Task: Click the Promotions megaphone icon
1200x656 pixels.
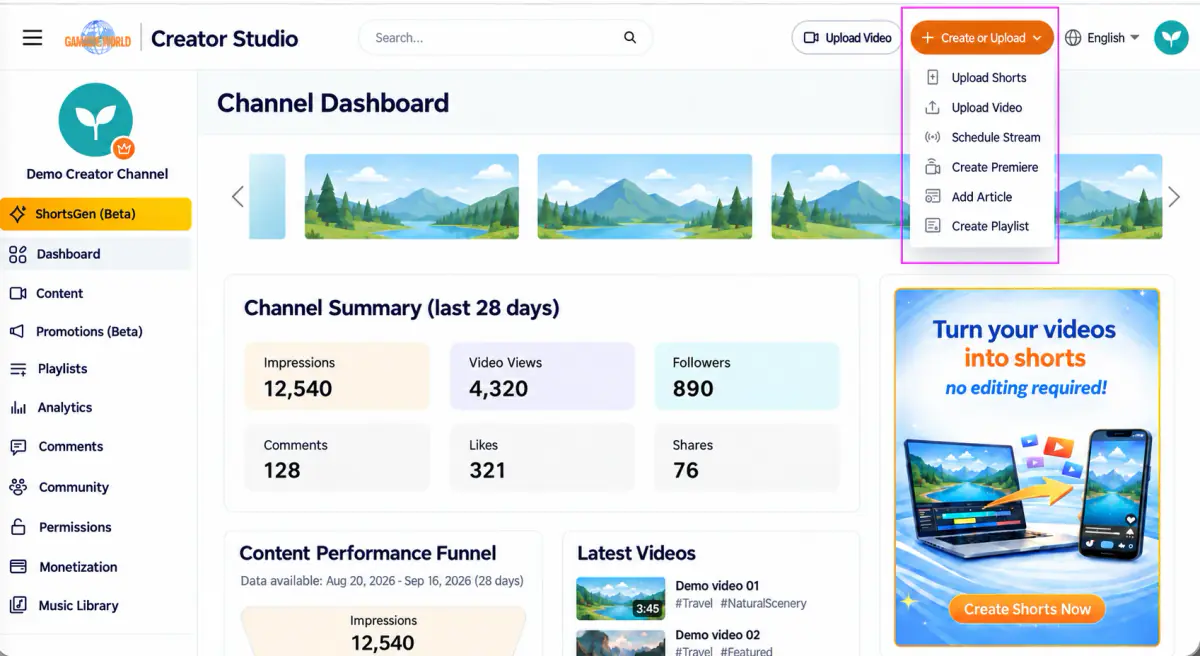Action: click(x=18, y=331)
